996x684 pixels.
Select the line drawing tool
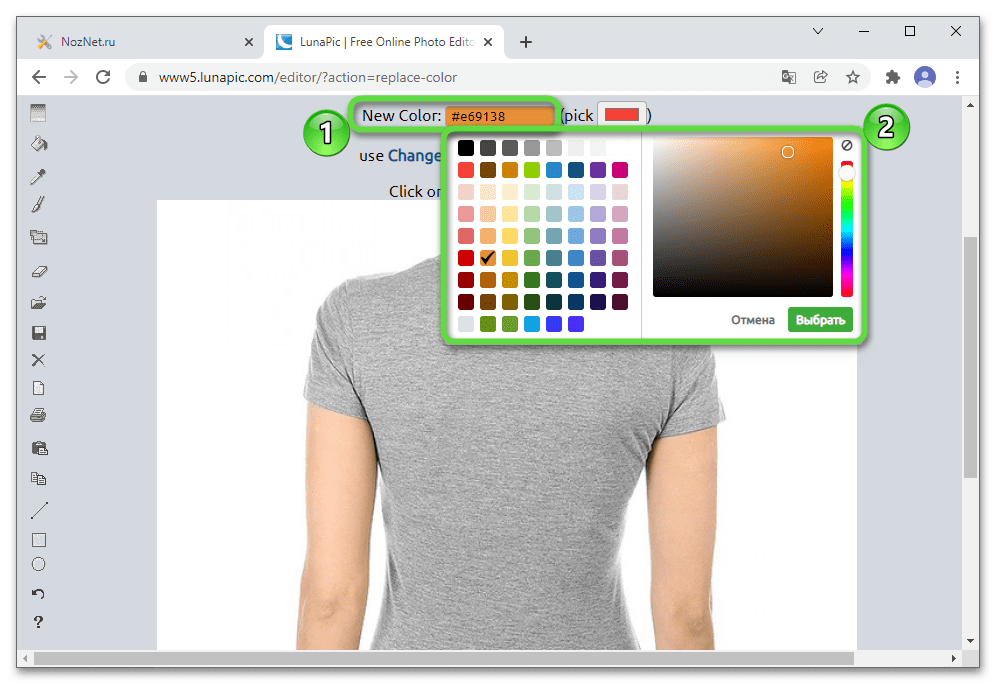coord(39,511)
